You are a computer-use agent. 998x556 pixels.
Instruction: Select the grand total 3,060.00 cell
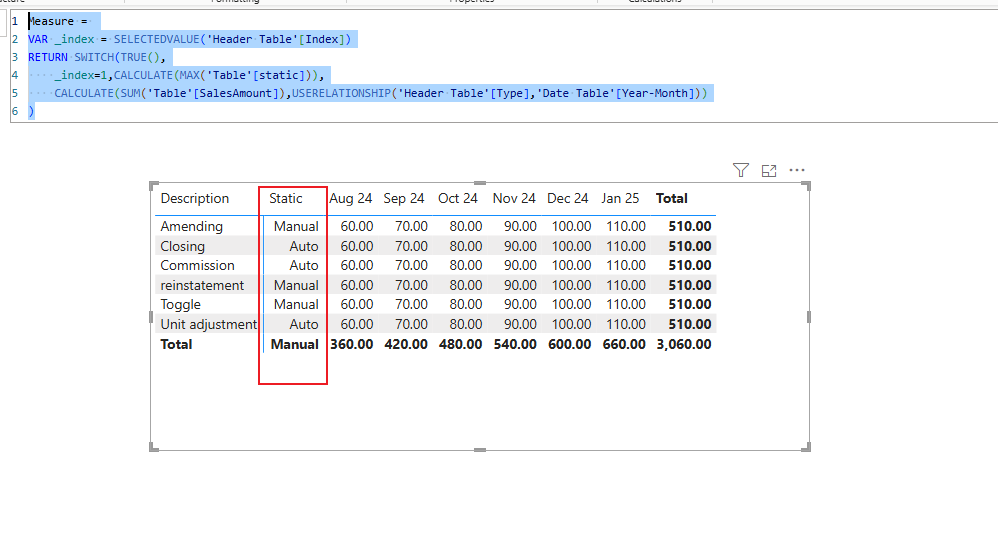pos(684,345)
